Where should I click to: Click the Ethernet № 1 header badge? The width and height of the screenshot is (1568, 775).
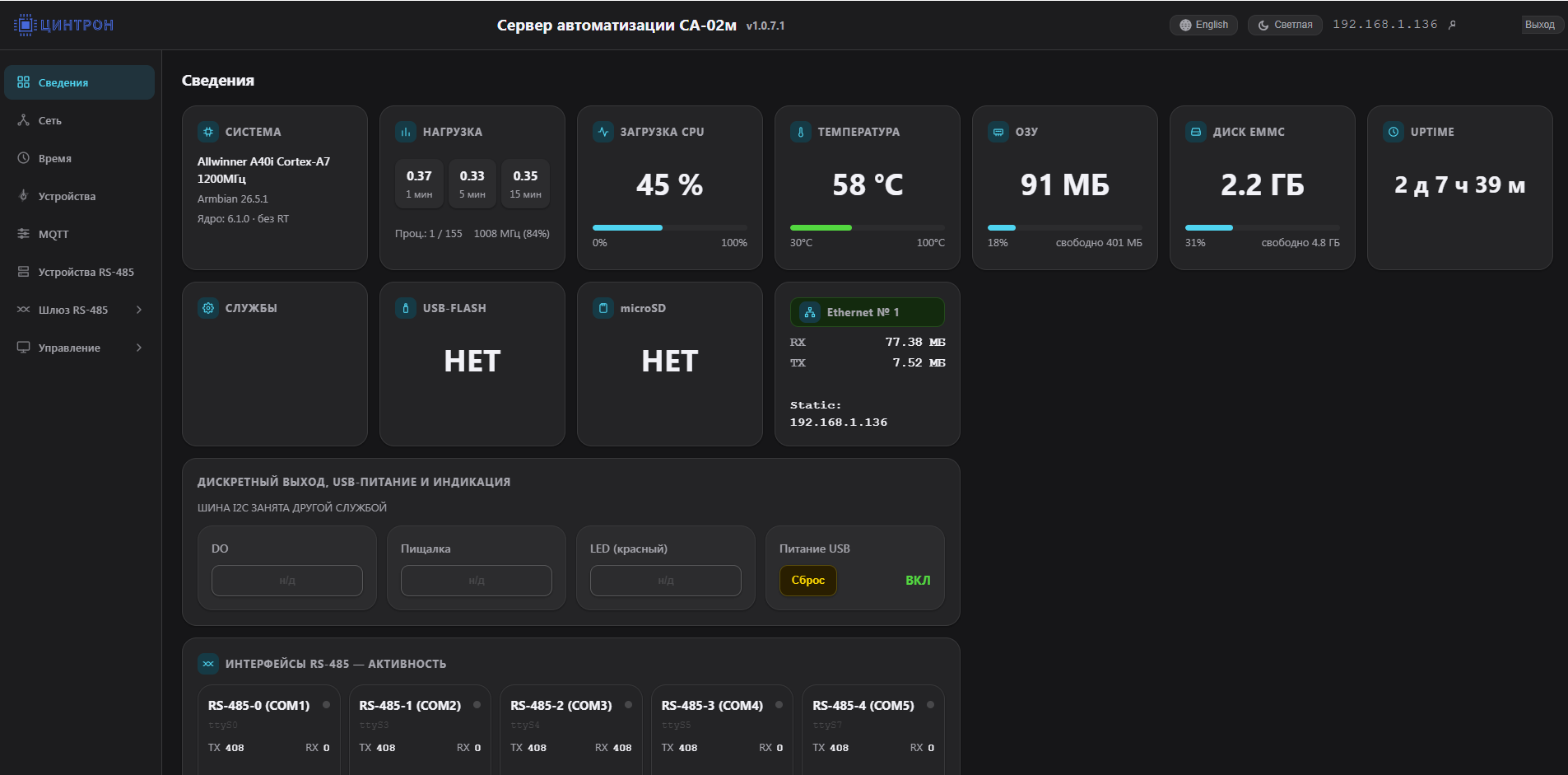coord(868,312)
